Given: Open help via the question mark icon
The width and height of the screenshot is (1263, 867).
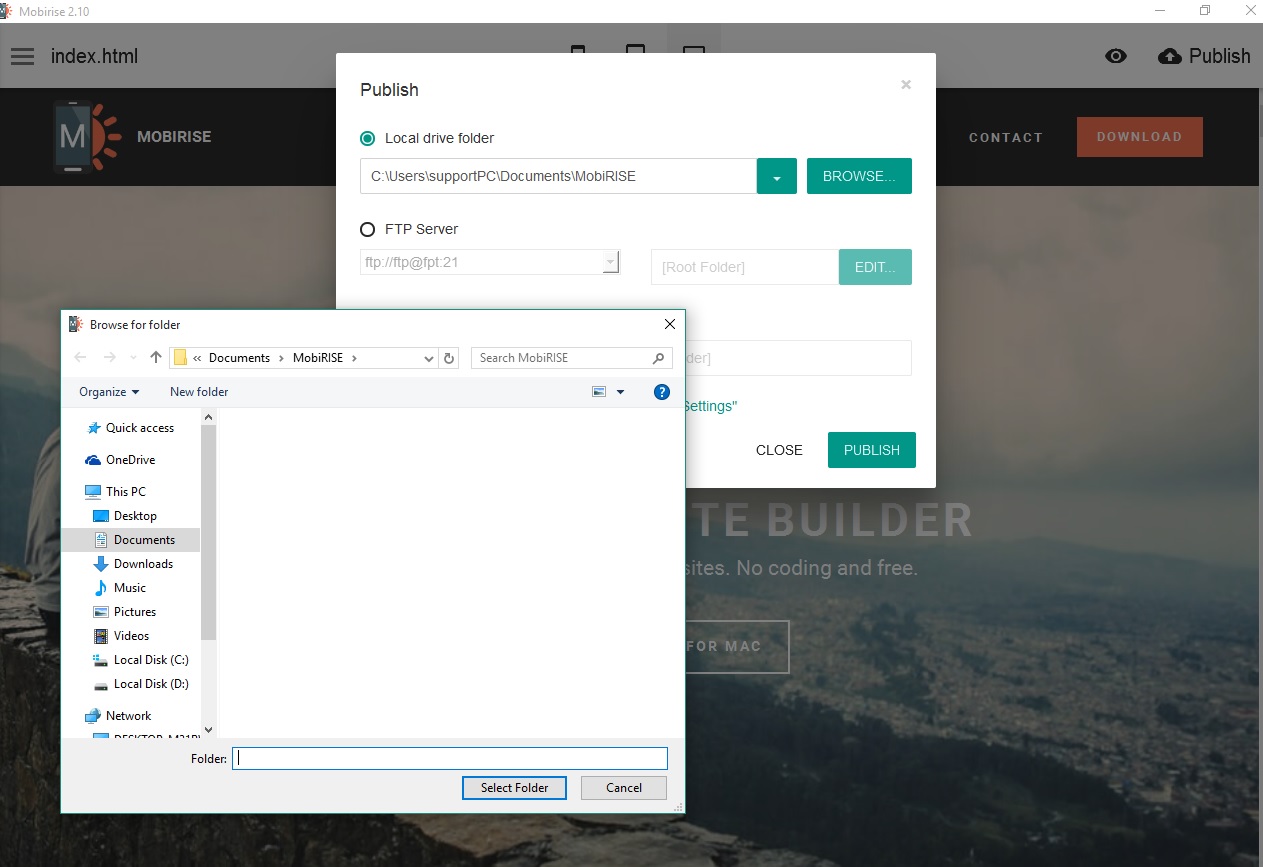Looking at the screenshot, I should click(661, 391).
